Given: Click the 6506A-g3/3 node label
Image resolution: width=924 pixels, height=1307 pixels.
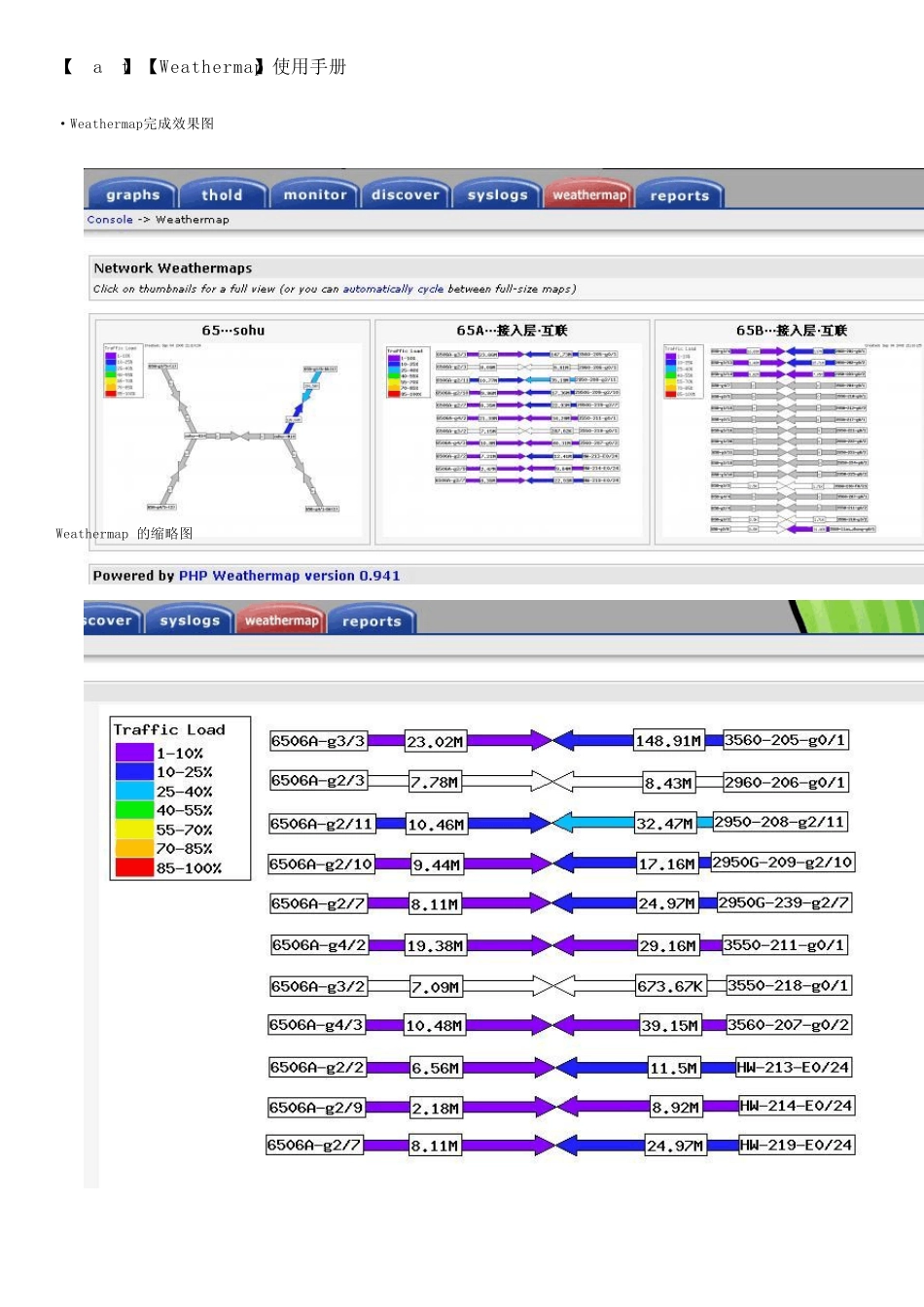Looking at the screenshot, I should 318,741.
